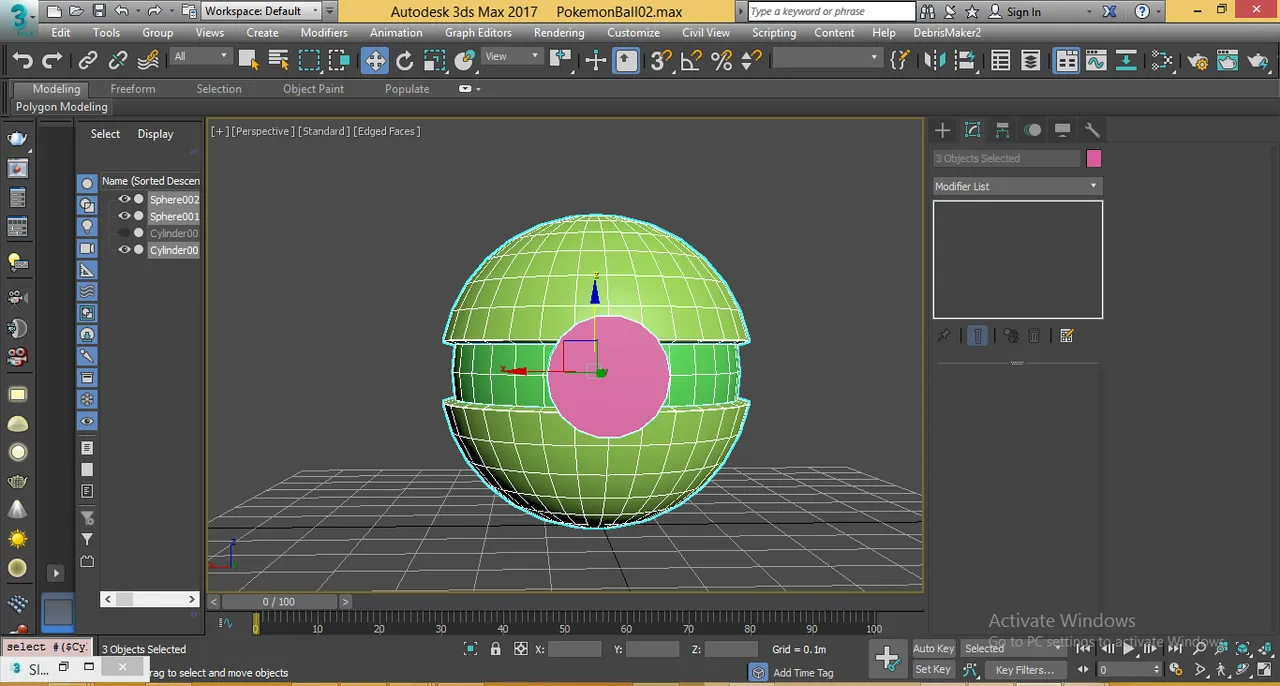Image resolution: width=1280 pixels, height=686 pixels.
Task: Open the Create tab in command panel
Action: point(942,130)
